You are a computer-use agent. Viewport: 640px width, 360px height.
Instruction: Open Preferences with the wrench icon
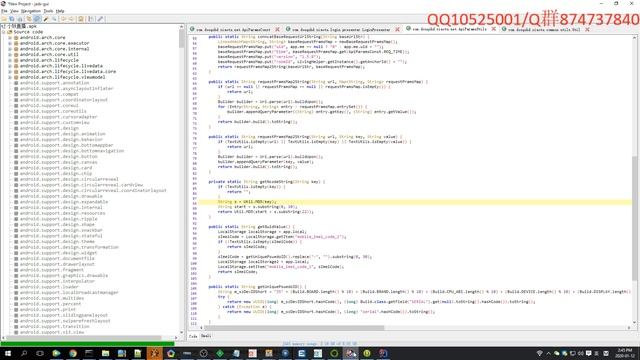tap(100, 19)
